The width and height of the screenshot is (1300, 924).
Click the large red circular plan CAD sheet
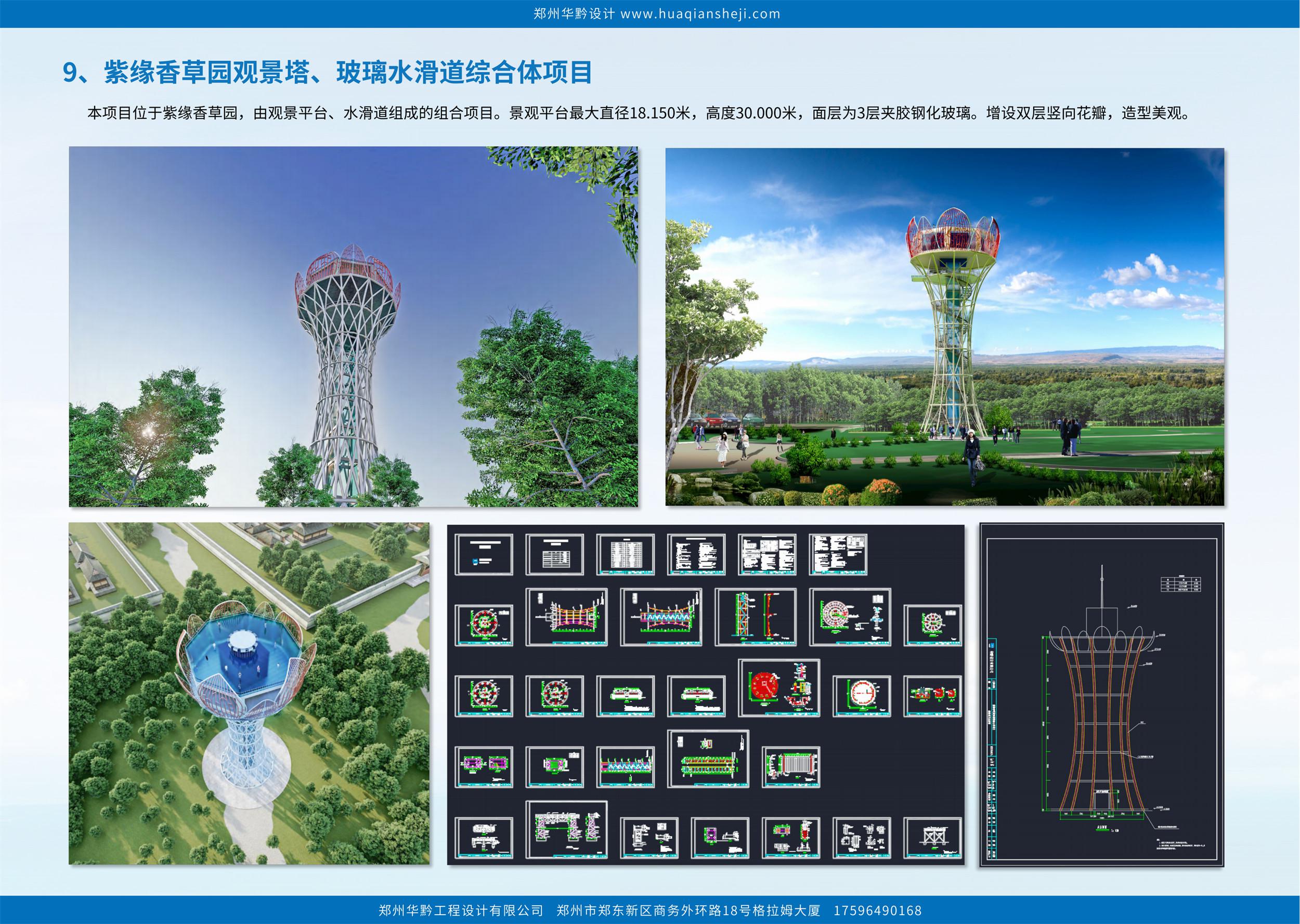click(779, 688)
